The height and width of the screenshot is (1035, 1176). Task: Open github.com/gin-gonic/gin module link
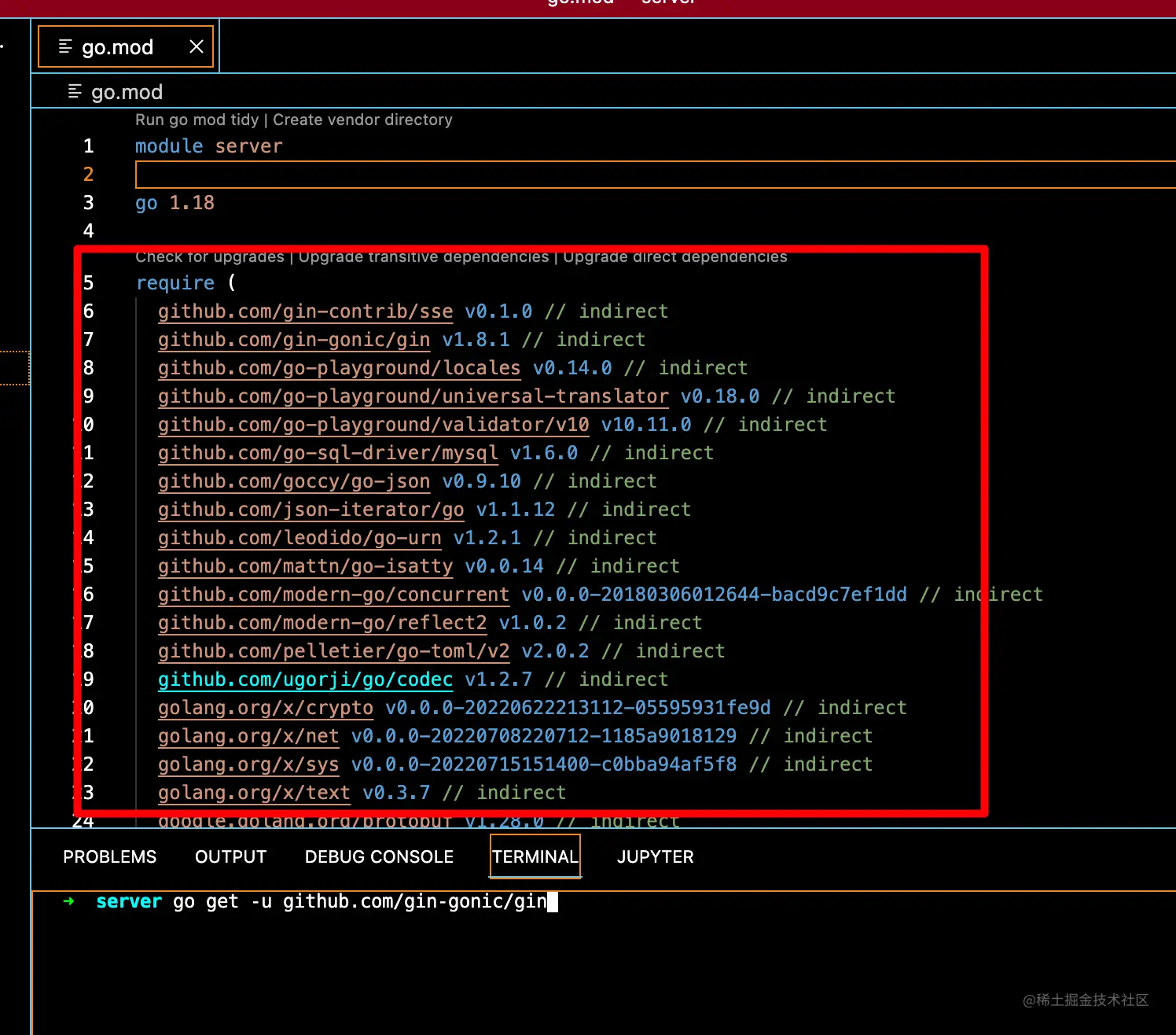[294, 340]
